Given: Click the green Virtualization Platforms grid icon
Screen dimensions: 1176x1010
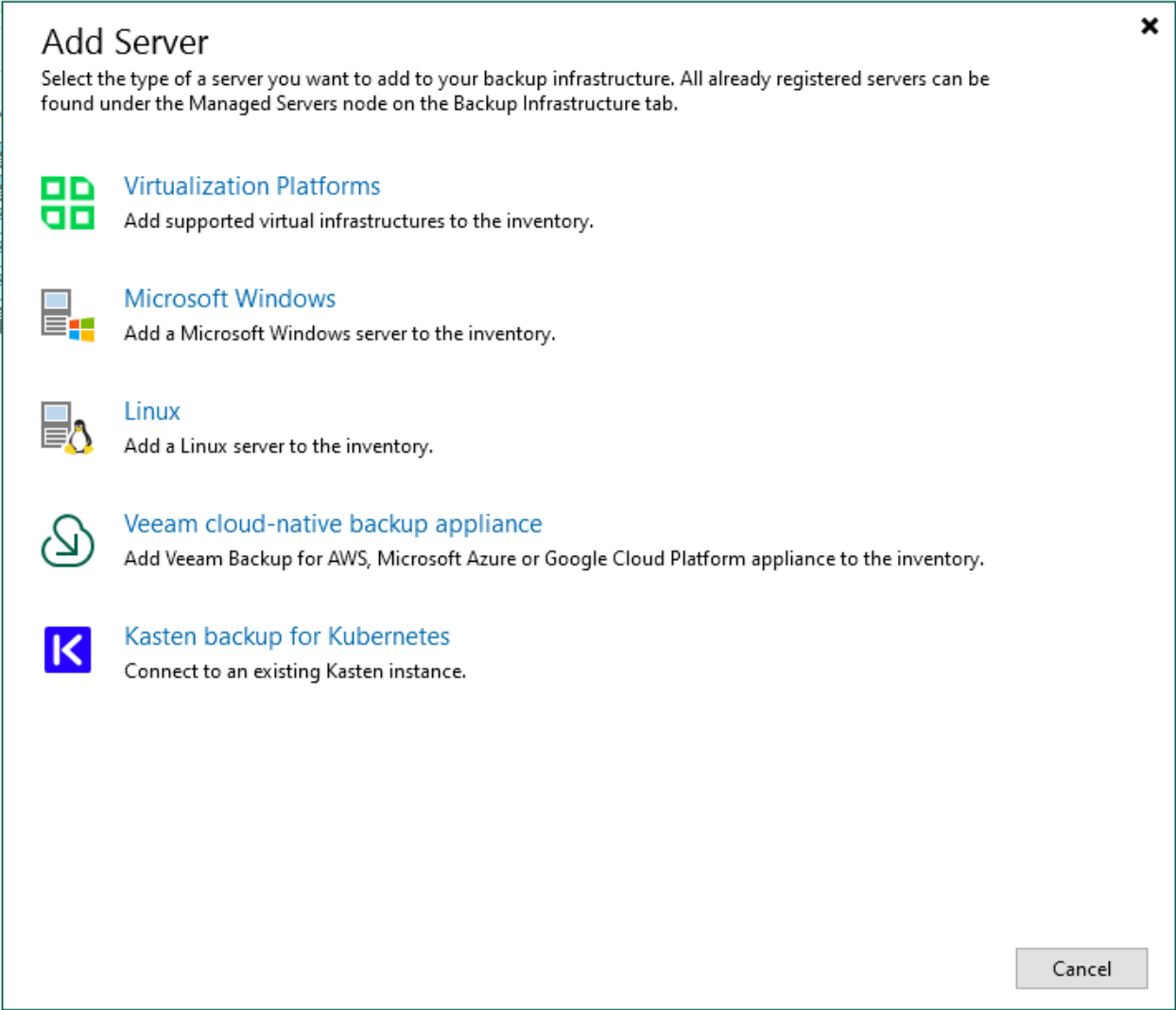Looking at the screenshot, I should coord(67,200).
